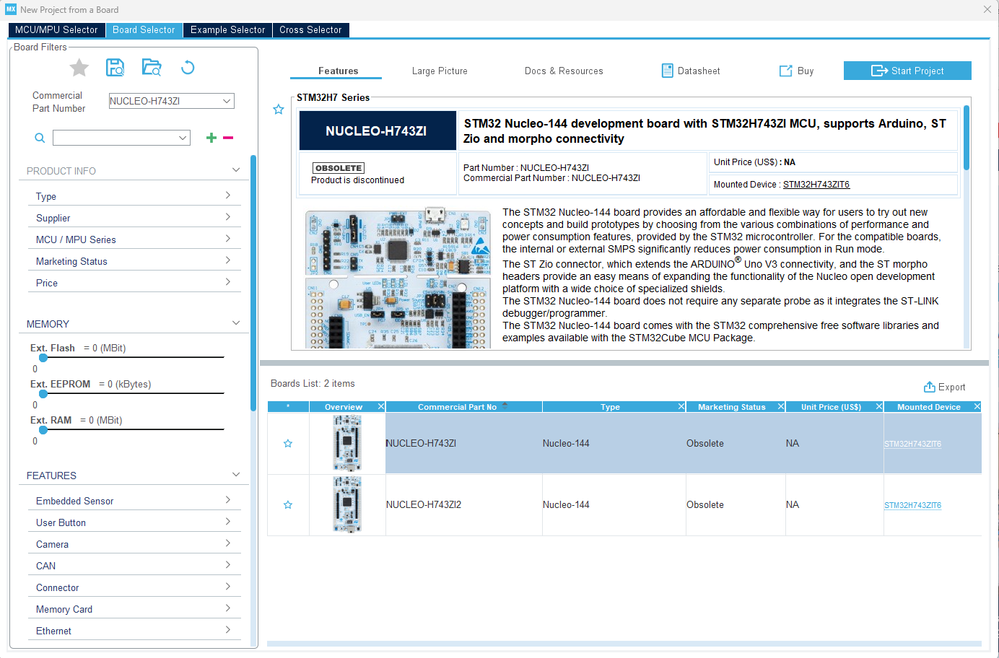The width and height of the screenshot is (999, 658).
Task: Collapse the MEMORY section
Action: click(x=236, y=323)
